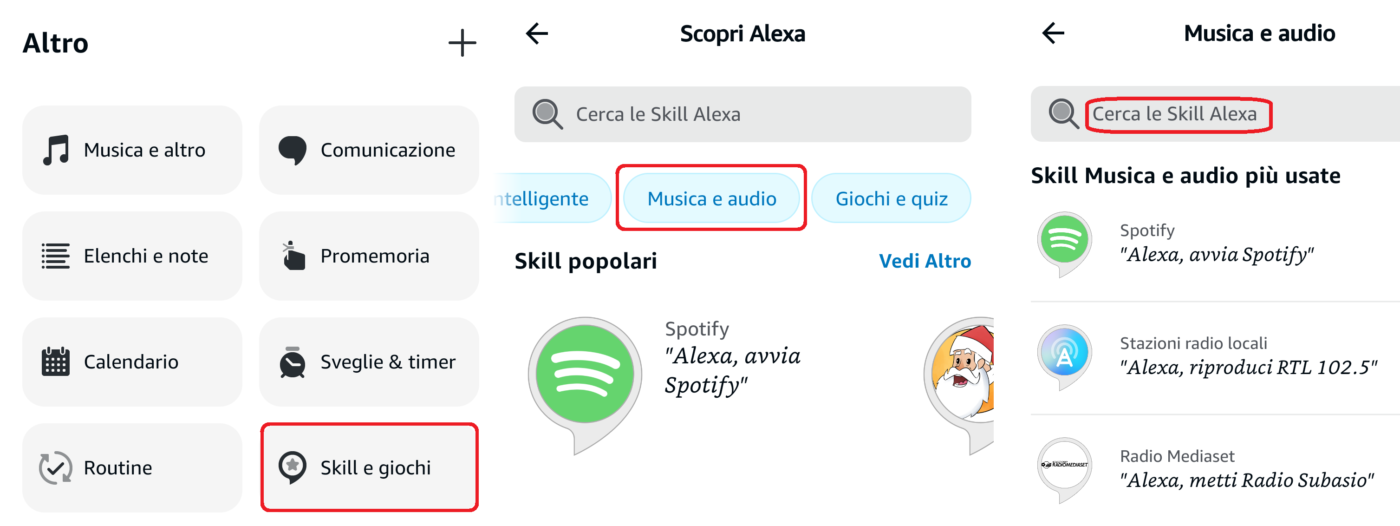Screen dimensions: 1400x526
Task: Select the Giochi e quiz category chip
Action: 891,199
